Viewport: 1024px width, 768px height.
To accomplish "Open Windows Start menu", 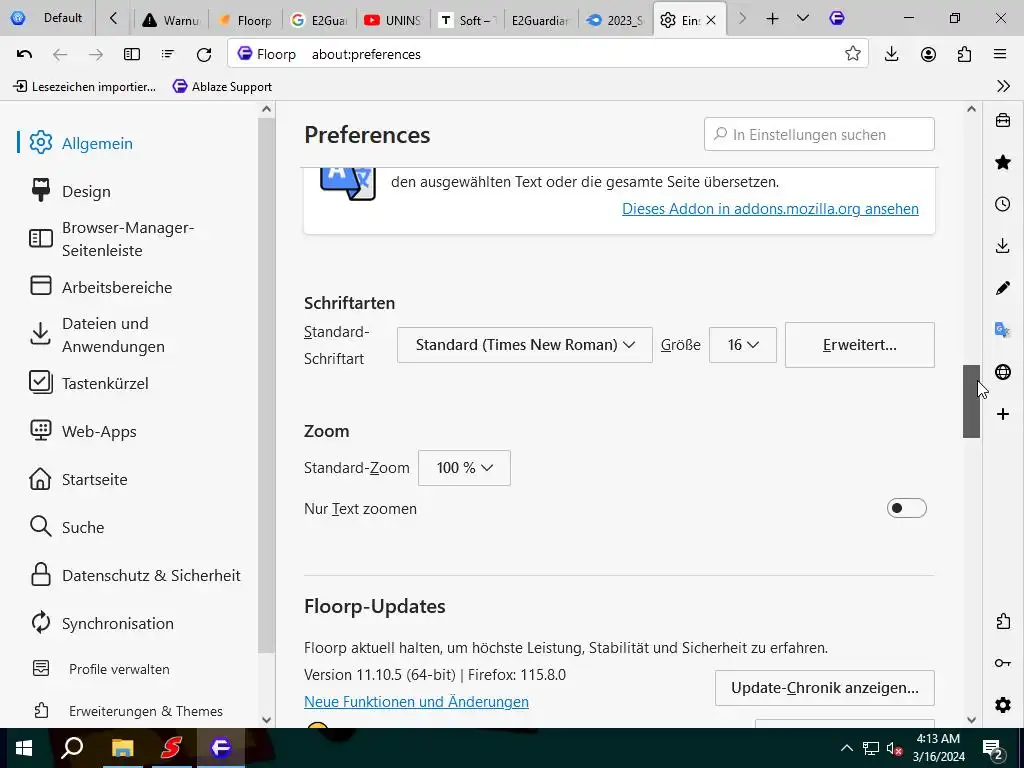I will tap(24, 748).
